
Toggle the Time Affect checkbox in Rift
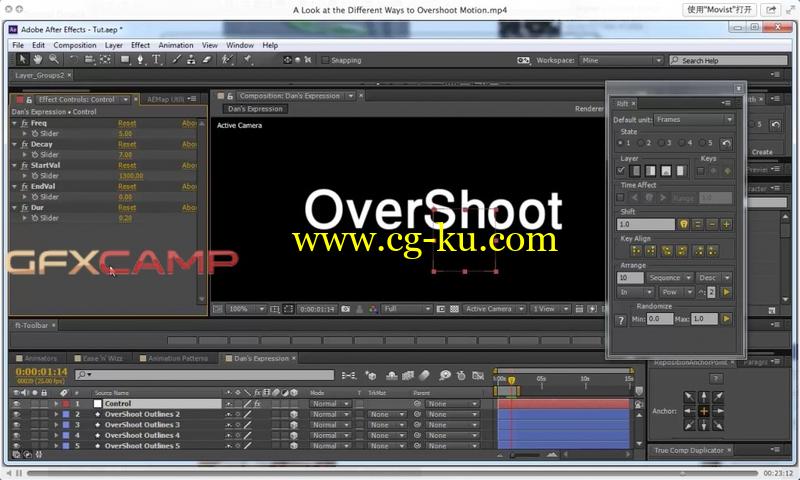coord(620,197)
